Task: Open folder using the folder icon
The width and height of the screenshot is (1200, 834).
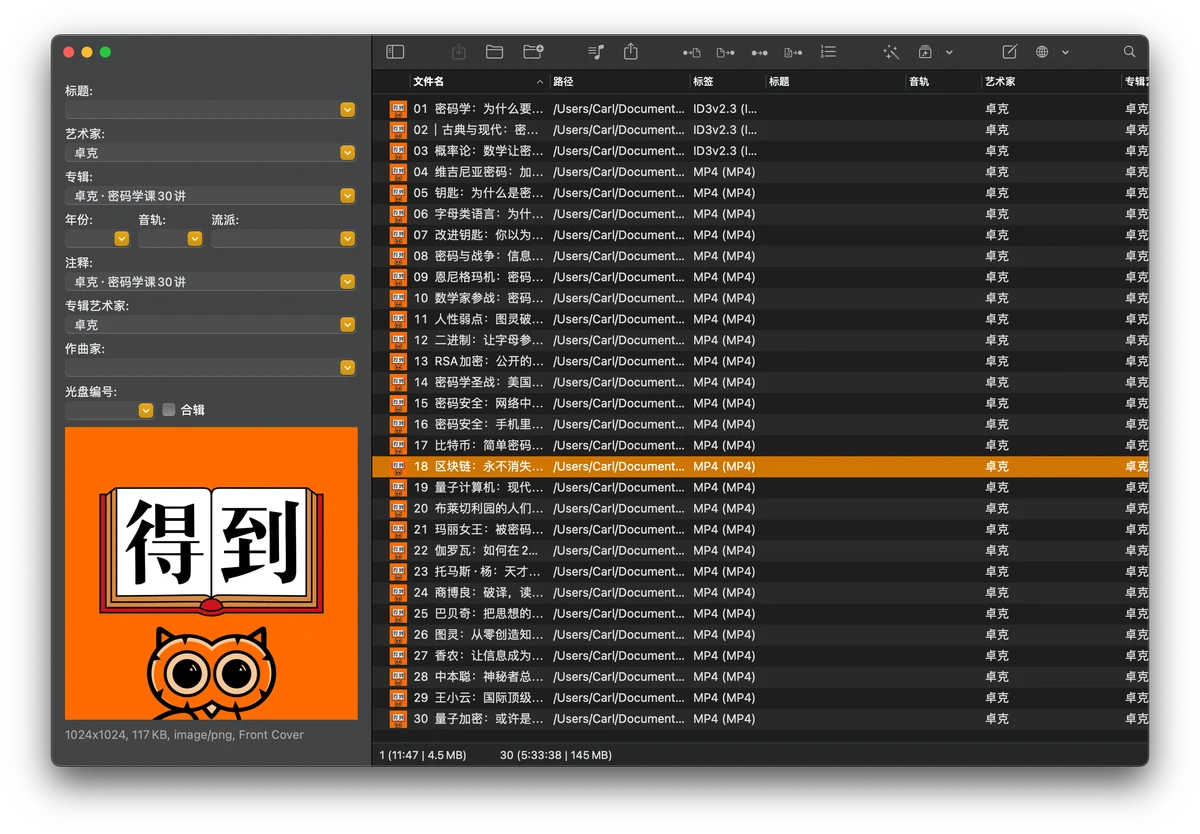Action: pos(494,52)
